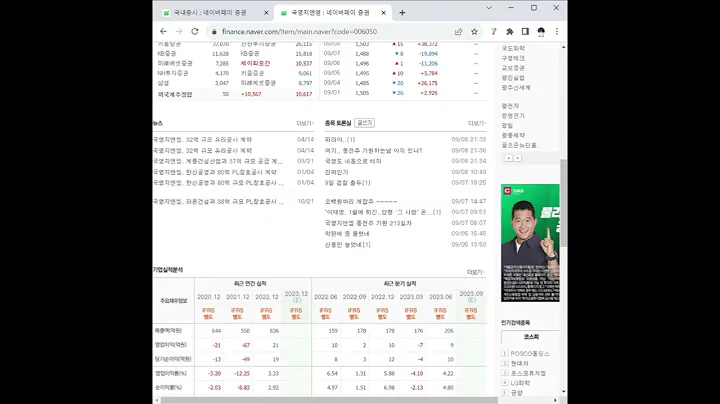
Task: Open 금양 in popular searches
Action: (517, 393)
